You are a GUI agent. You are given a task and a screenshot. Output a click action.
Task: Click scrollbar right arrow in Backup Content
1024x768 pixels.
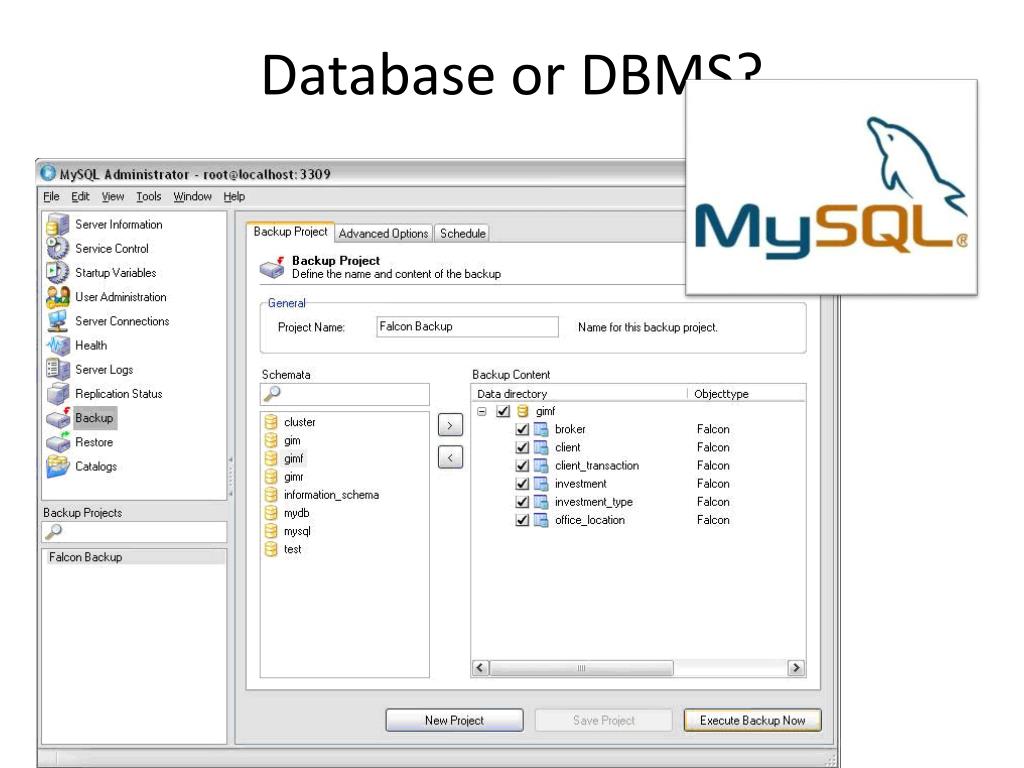tap(795, 668)
